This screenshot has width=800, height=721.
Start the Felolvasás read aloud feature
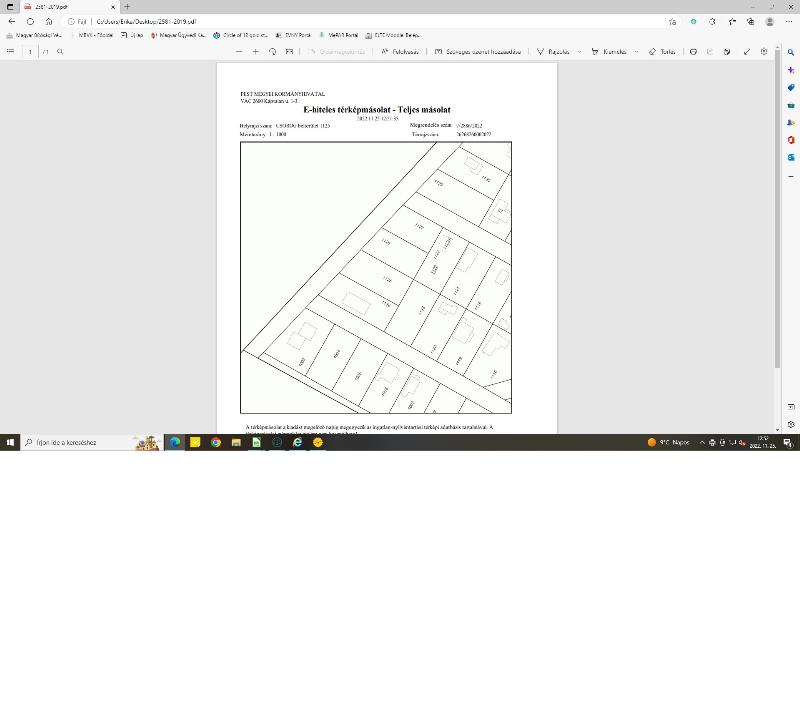(400, 52)
